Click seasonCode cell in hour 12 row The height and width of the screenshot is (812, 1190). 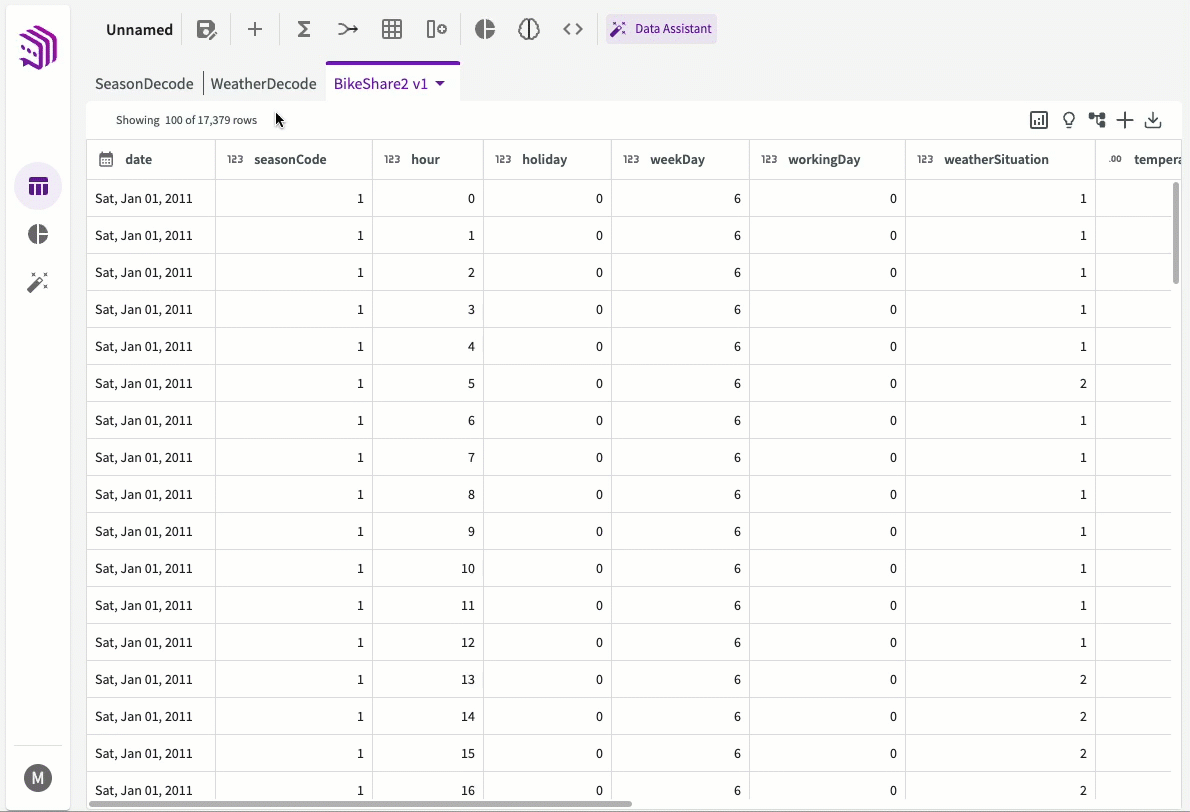click(x=294, y=642)
